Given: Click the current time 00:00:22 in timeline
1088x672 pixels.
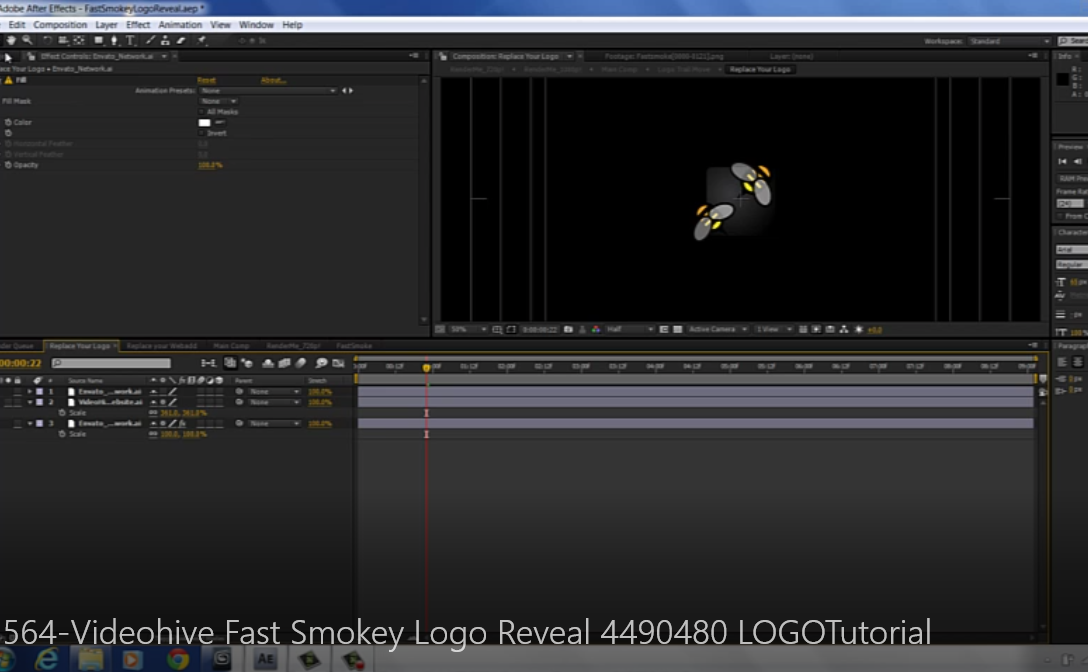Looking at the screenshot, I should [21, 363].
